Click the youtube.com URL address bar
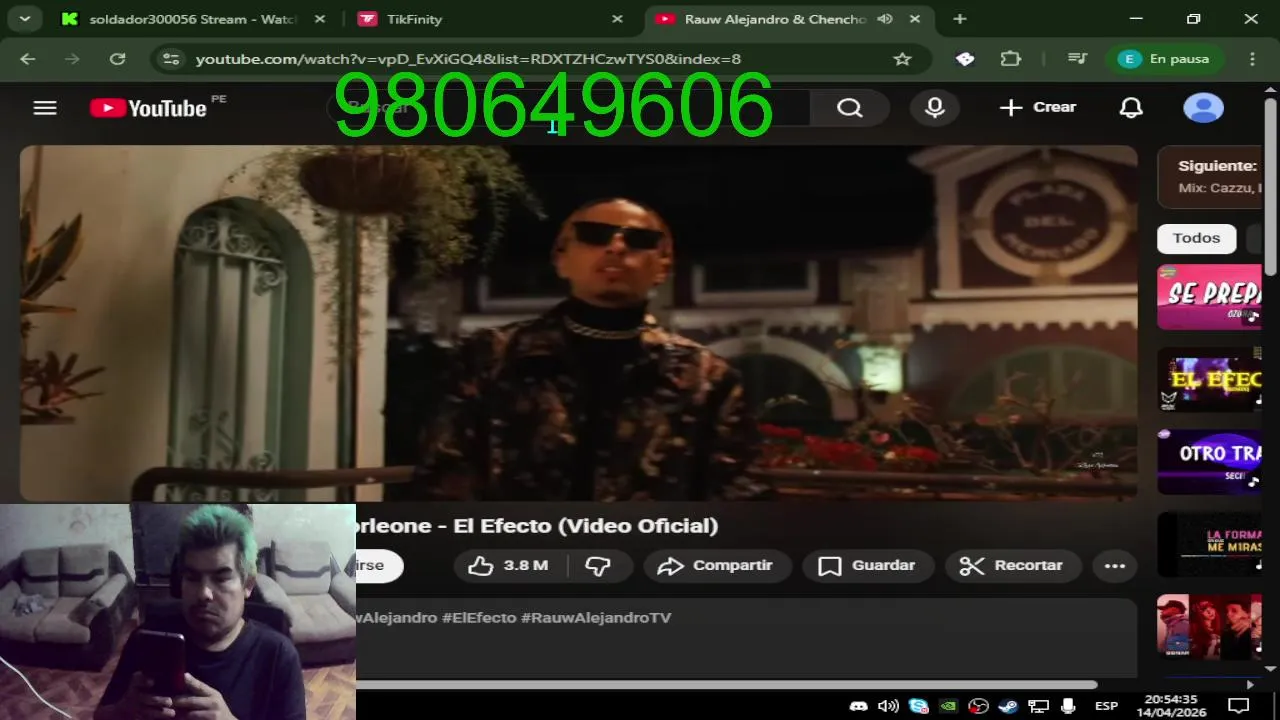The image size is (1280, 720). pos(468,59)
